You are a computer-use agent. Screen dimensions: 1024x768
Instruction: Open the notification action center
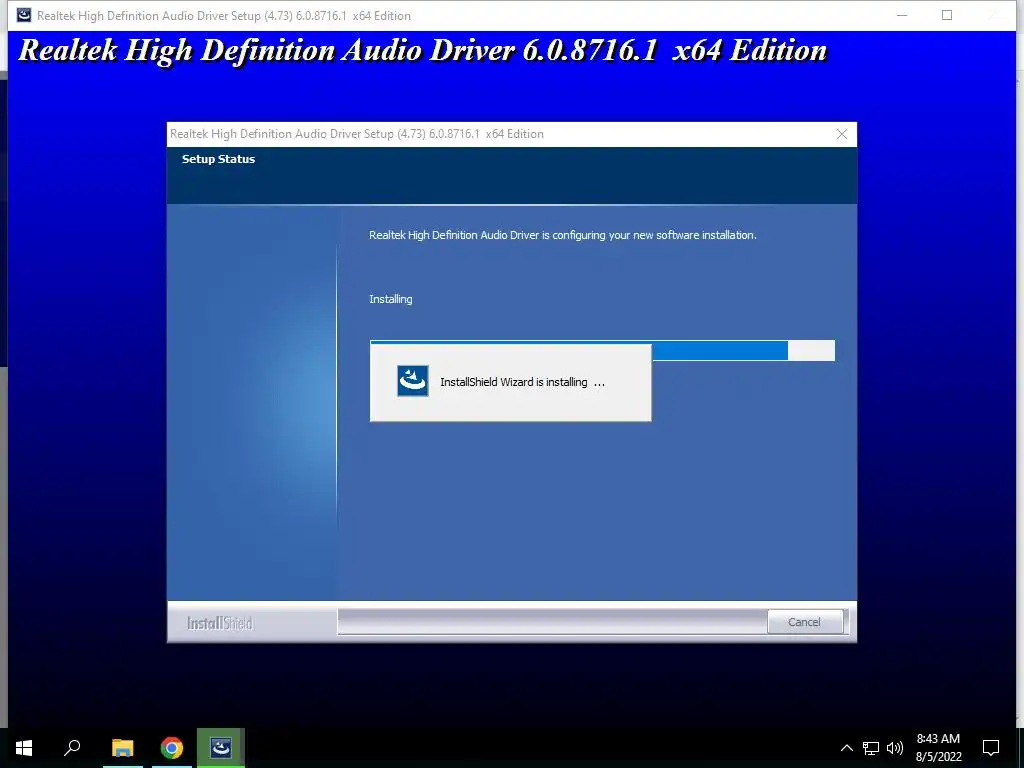(991, 748)
